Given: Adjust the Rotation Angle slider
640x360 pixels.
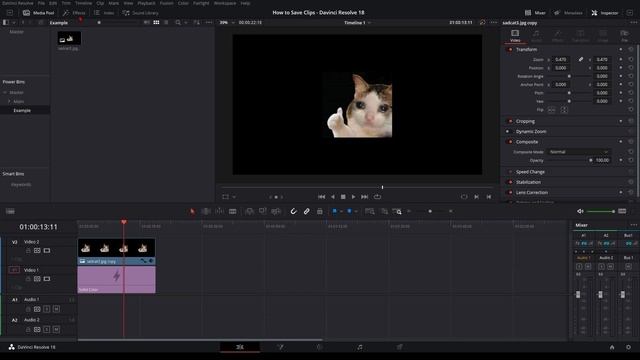Looking at the screenshot, I should 569,76.
